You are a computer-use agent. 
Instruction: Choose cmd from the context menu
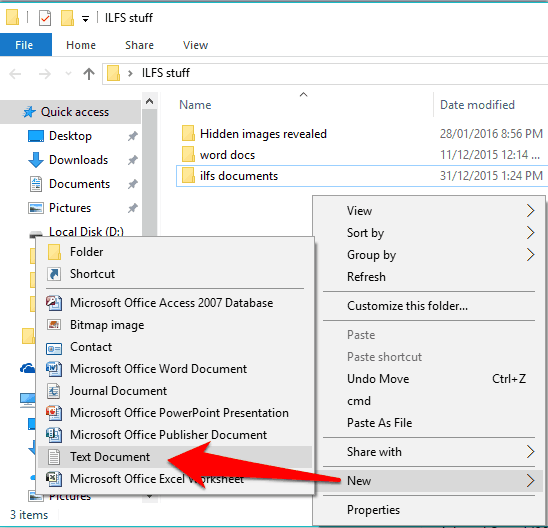pos(428,401)
